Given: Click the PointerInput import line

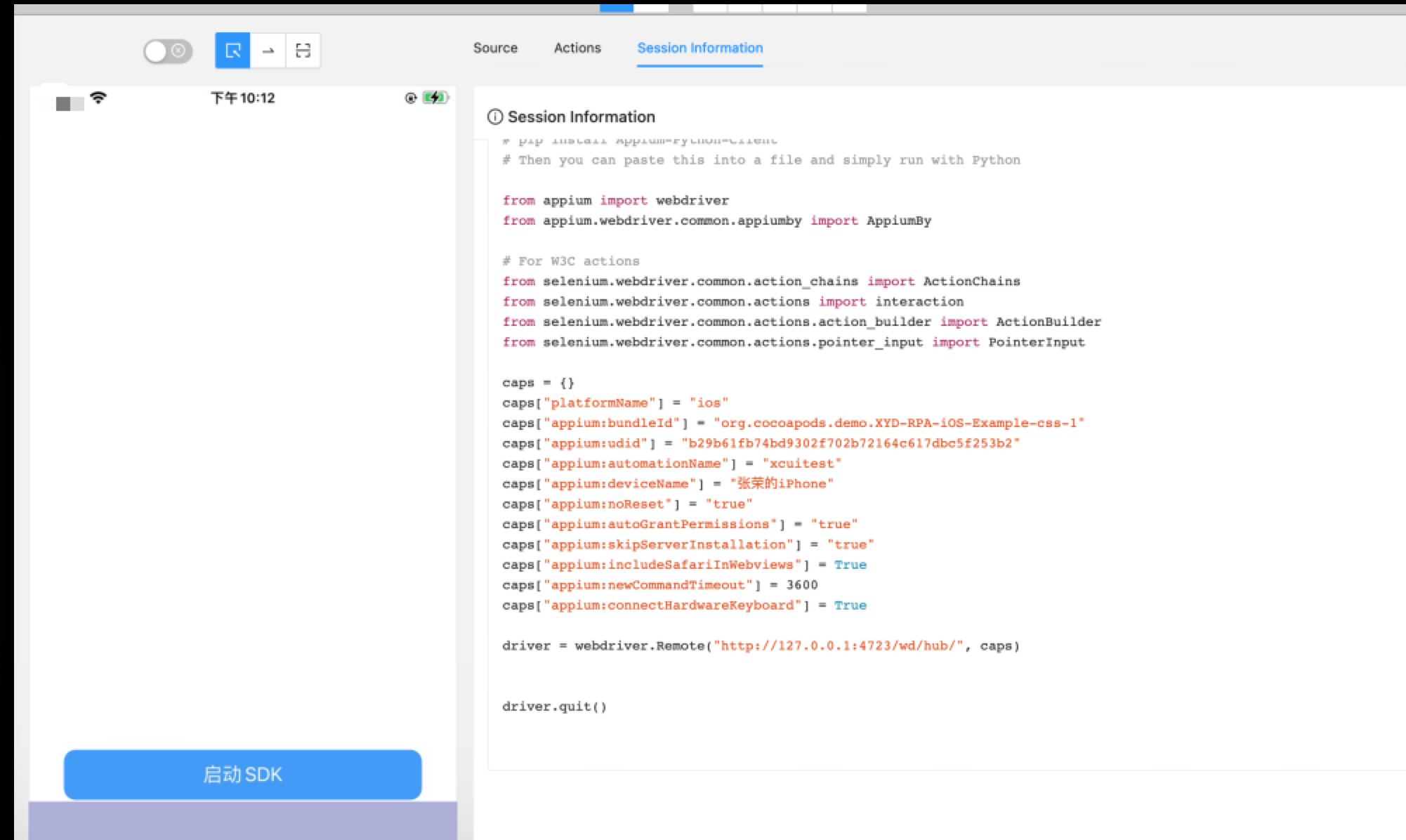Looking at the screenshot, I should click(794, 342).
